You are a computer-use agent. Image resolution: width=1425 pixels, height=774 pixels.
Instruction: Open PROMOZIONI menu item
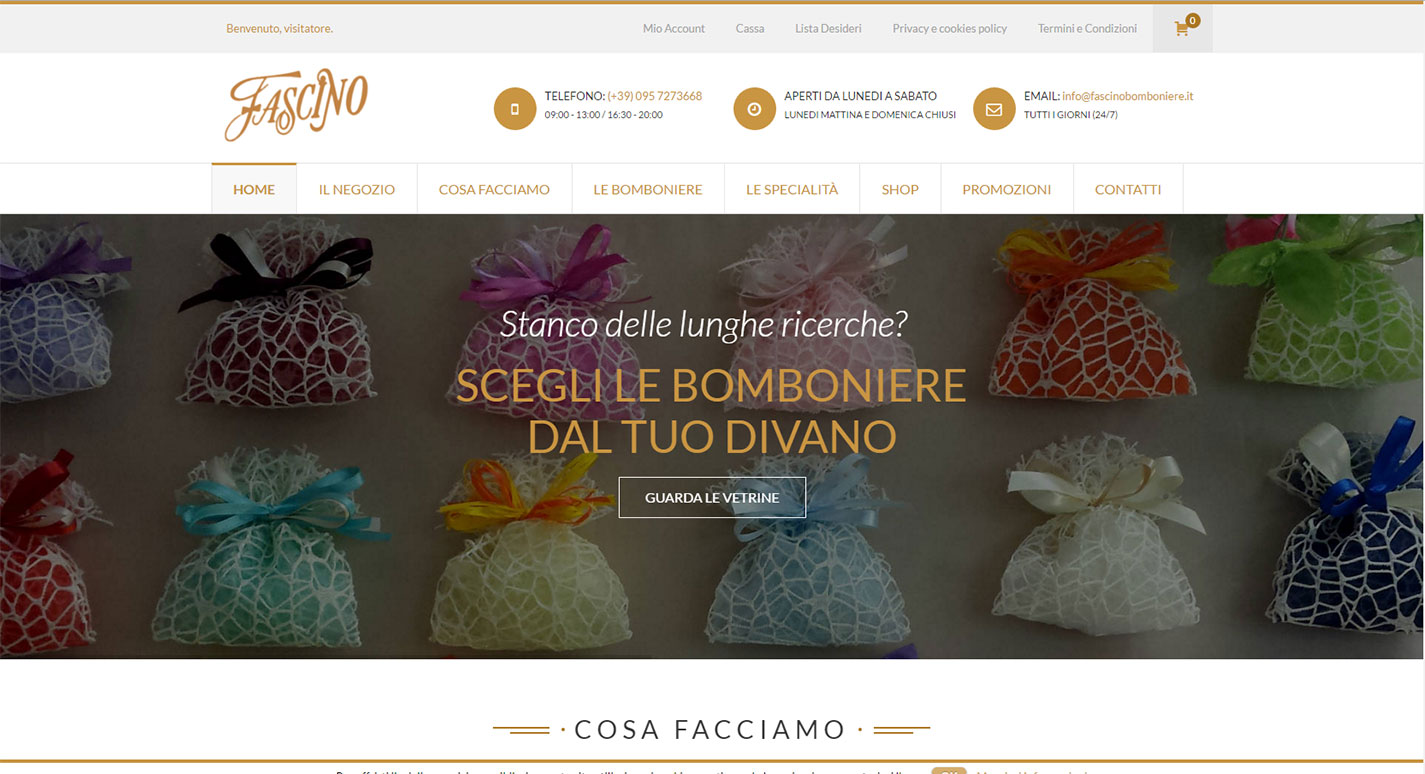[x=1007, y=189]
